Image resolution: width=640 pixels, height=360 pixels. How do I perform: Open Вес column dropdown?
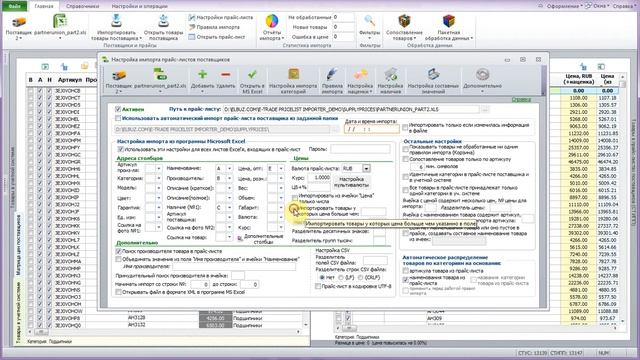[281, 188]
